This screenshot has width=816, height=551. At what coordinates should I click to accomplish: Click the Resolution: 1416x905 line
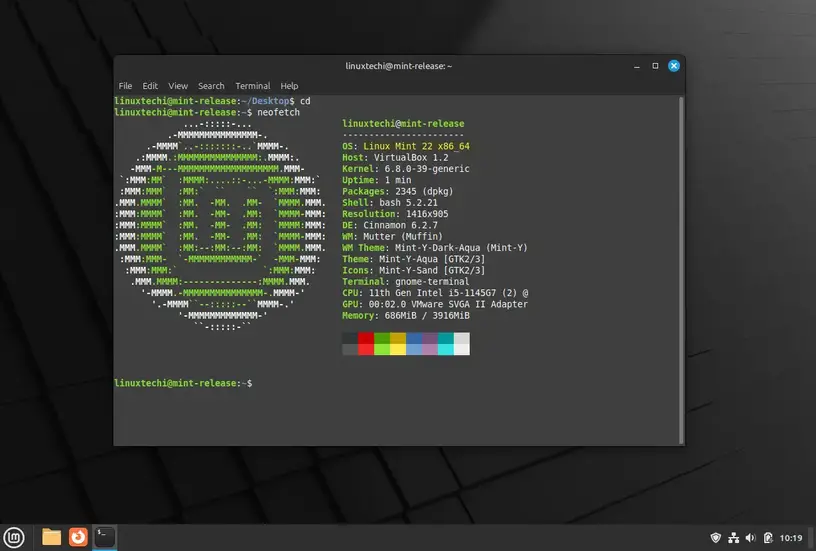[395, 214]
